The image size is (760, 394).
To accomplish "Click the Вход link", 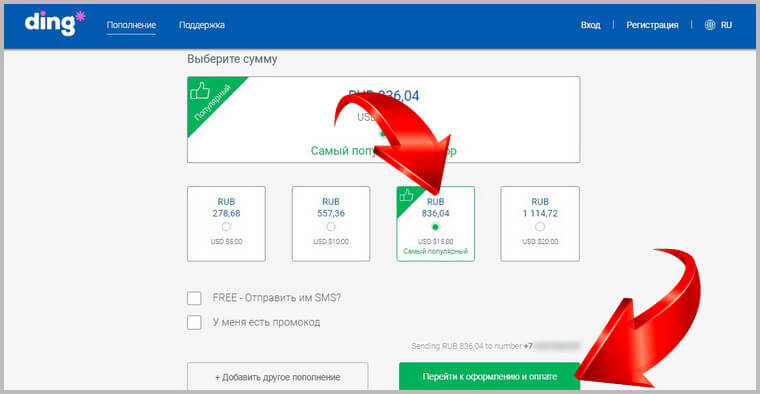I will 590,25.
